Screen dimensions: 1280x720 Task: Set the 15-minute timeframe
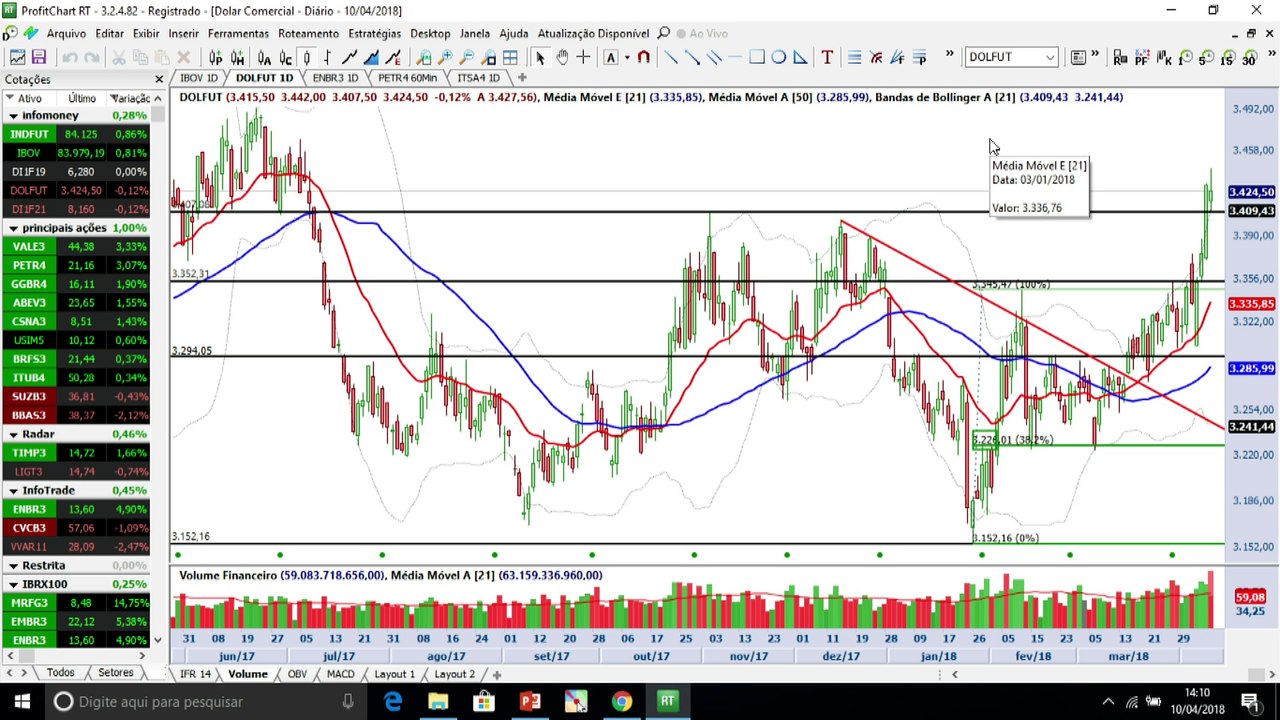click(1227, 57)
